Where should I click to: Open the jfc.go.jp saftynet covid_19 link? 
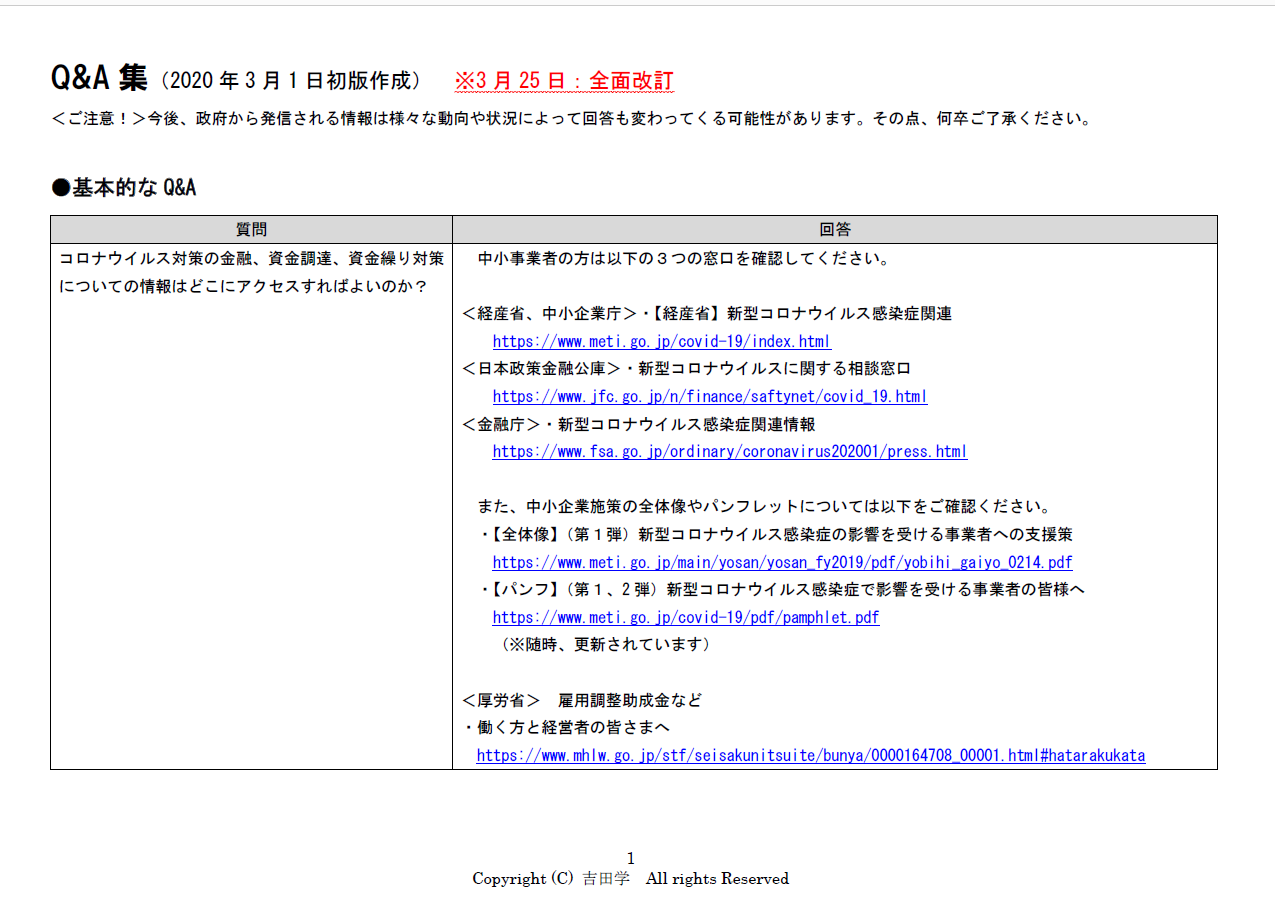(x=709, y=396)
